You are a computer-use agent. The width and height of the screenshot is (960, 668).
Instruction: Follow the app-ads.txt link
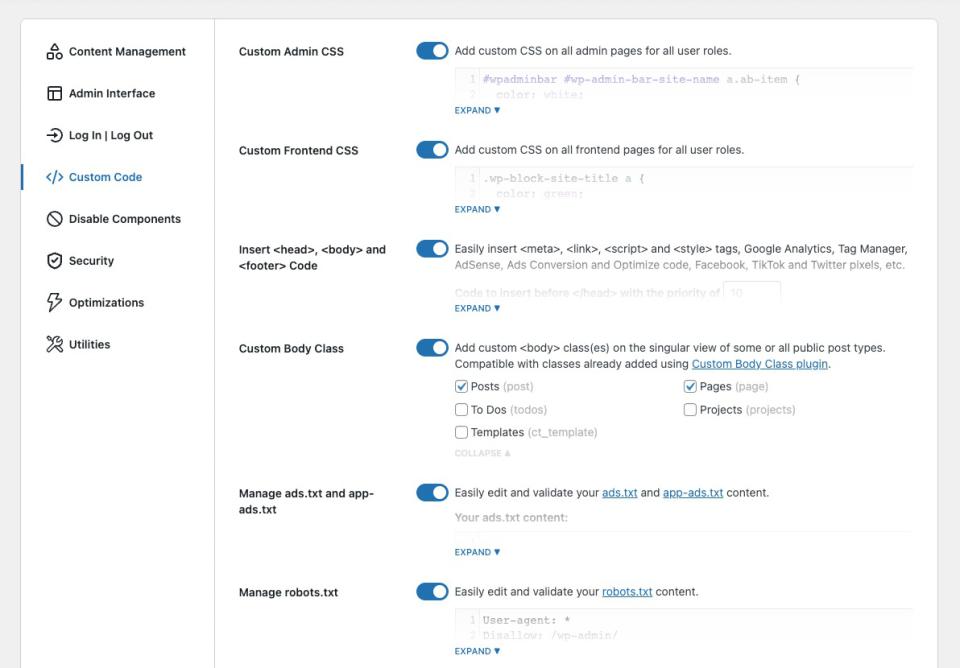pos(692,493)
